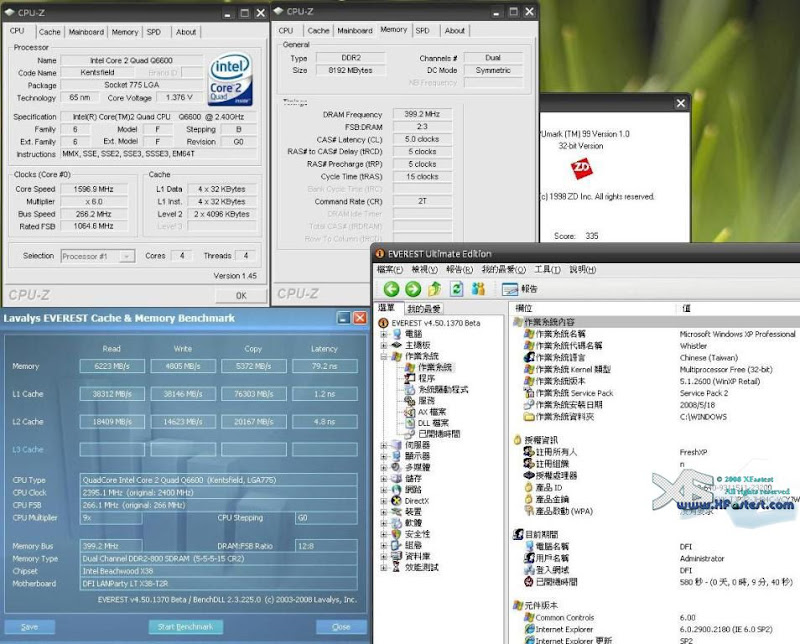Click the Save button in benchmark window
Screen dimensions: 800x644
click(29, 627)
